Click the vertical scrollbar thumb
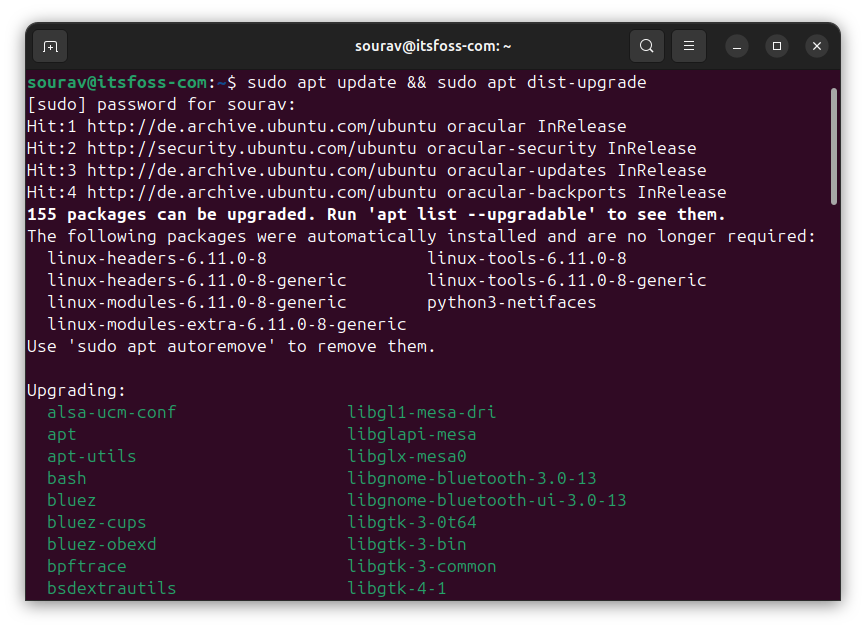 click(x=833, y=145)
